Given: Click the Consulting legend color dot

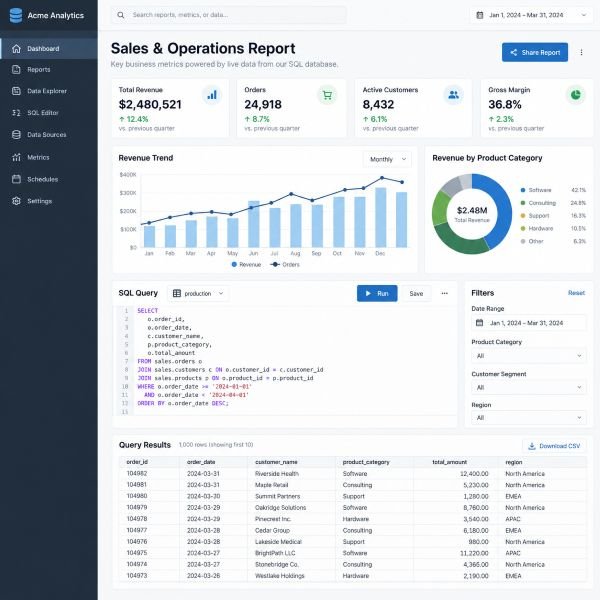Looking at the screenshot, I should 523,203.
